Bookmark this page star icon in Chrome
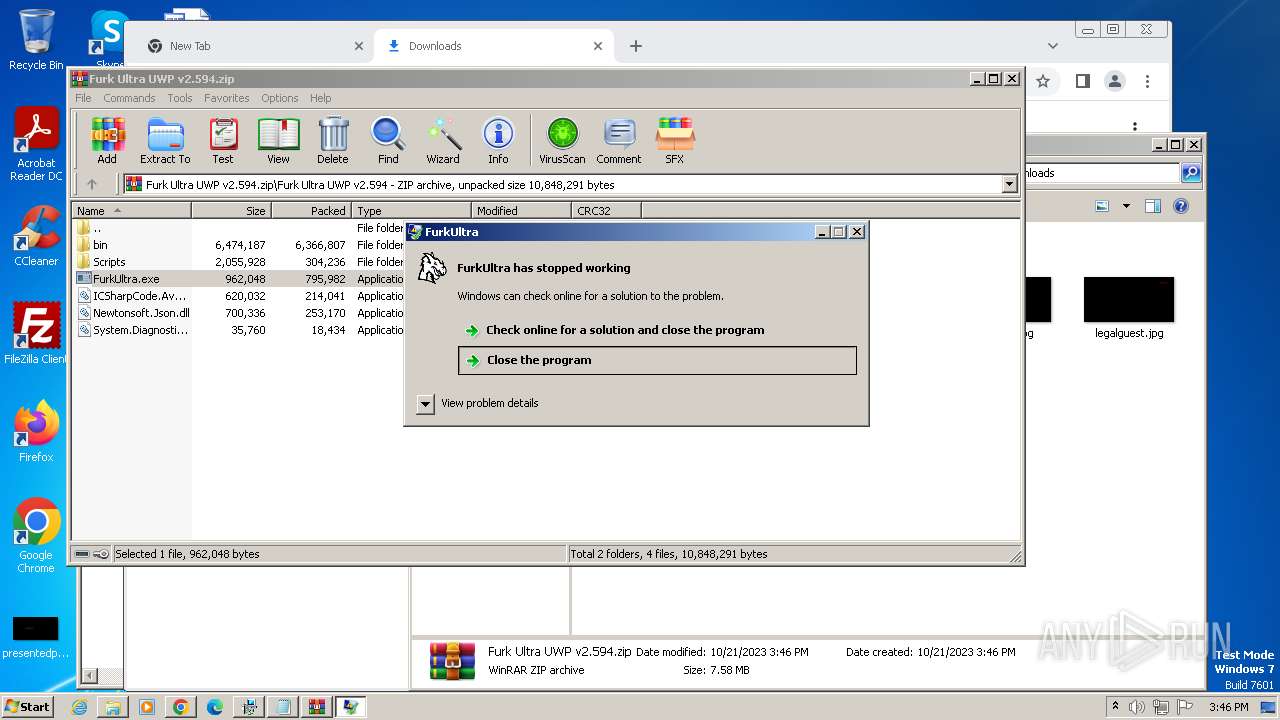Image resolution: width=1280 pixels, height=720 pixels. 1043,81
